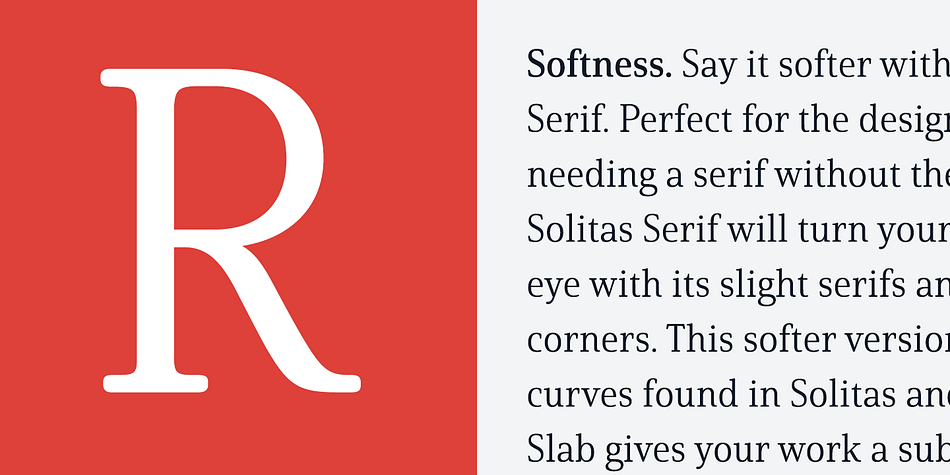Select the bold word "Softness."
This screenshot has width=950, height=475.
599,65
